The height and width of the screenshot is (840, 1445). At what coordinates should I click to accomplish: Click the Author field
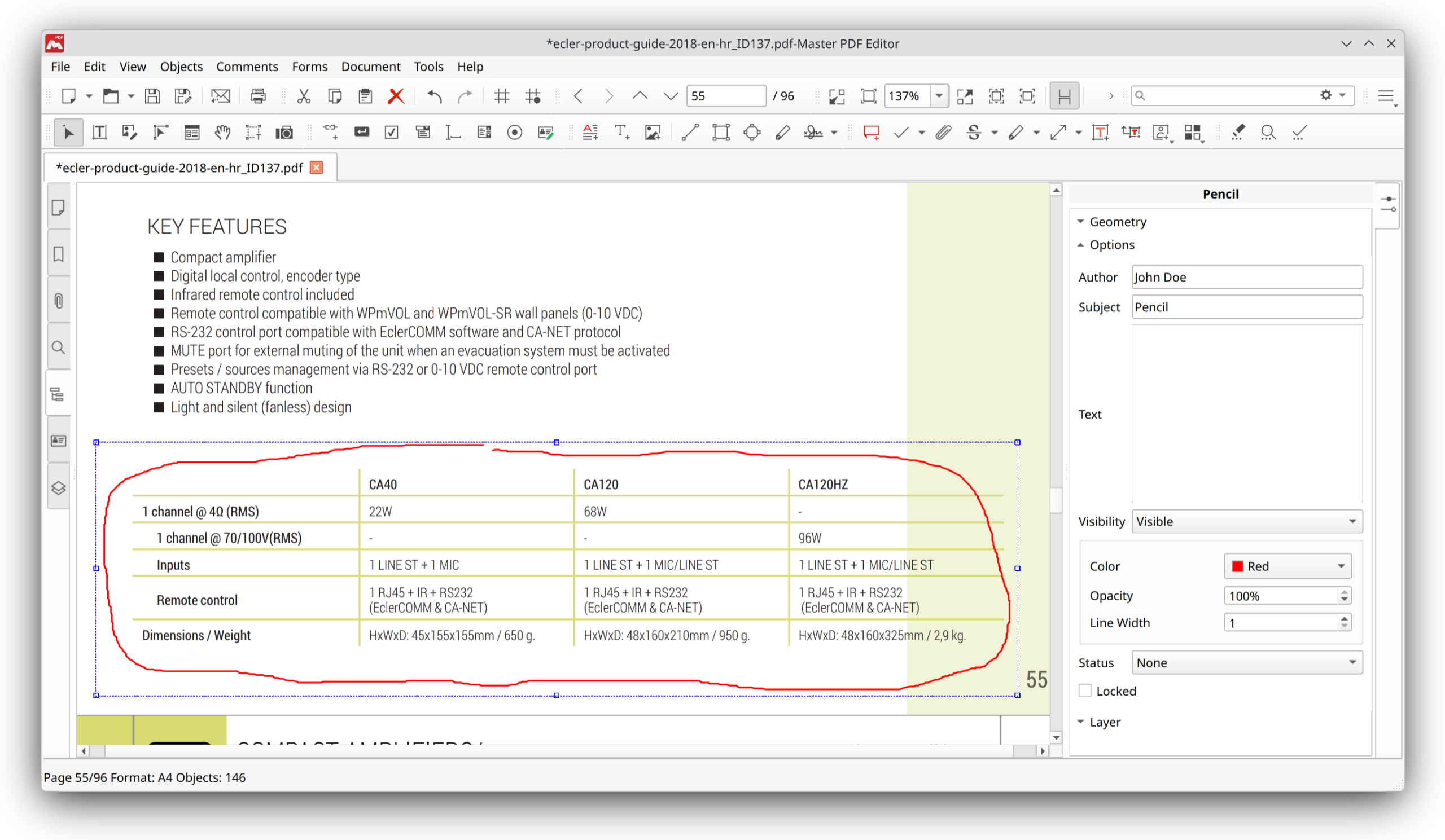1247,277
